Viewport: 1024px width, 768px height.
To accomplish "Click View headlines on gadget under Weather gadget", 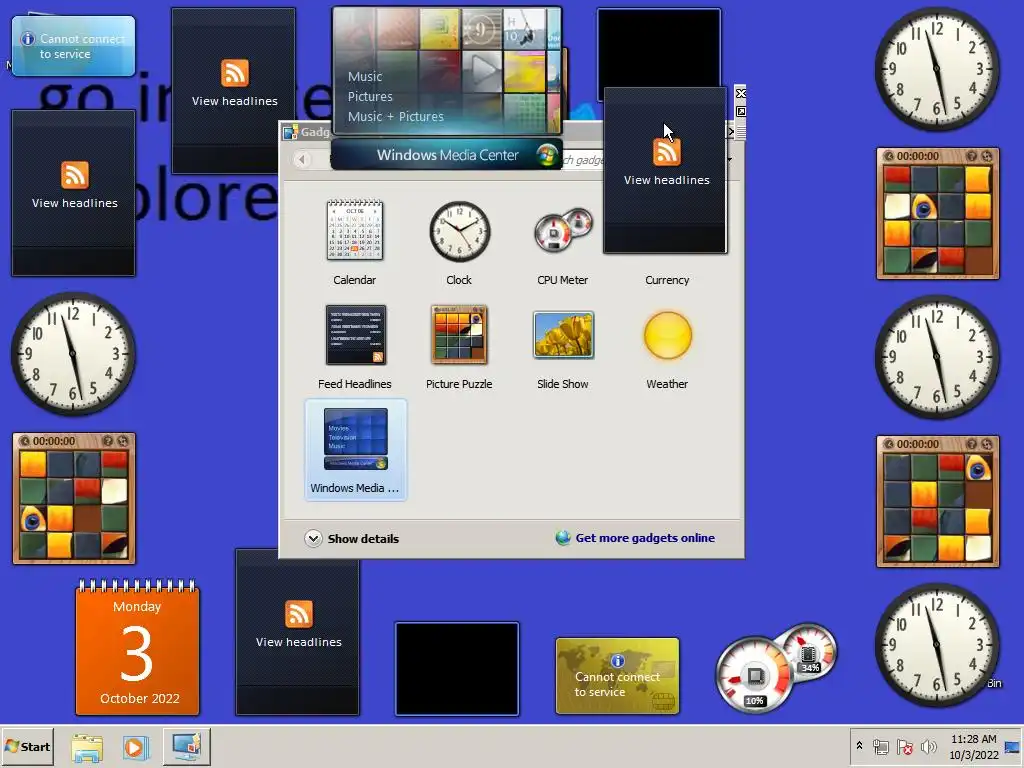I will pos(74,203).
